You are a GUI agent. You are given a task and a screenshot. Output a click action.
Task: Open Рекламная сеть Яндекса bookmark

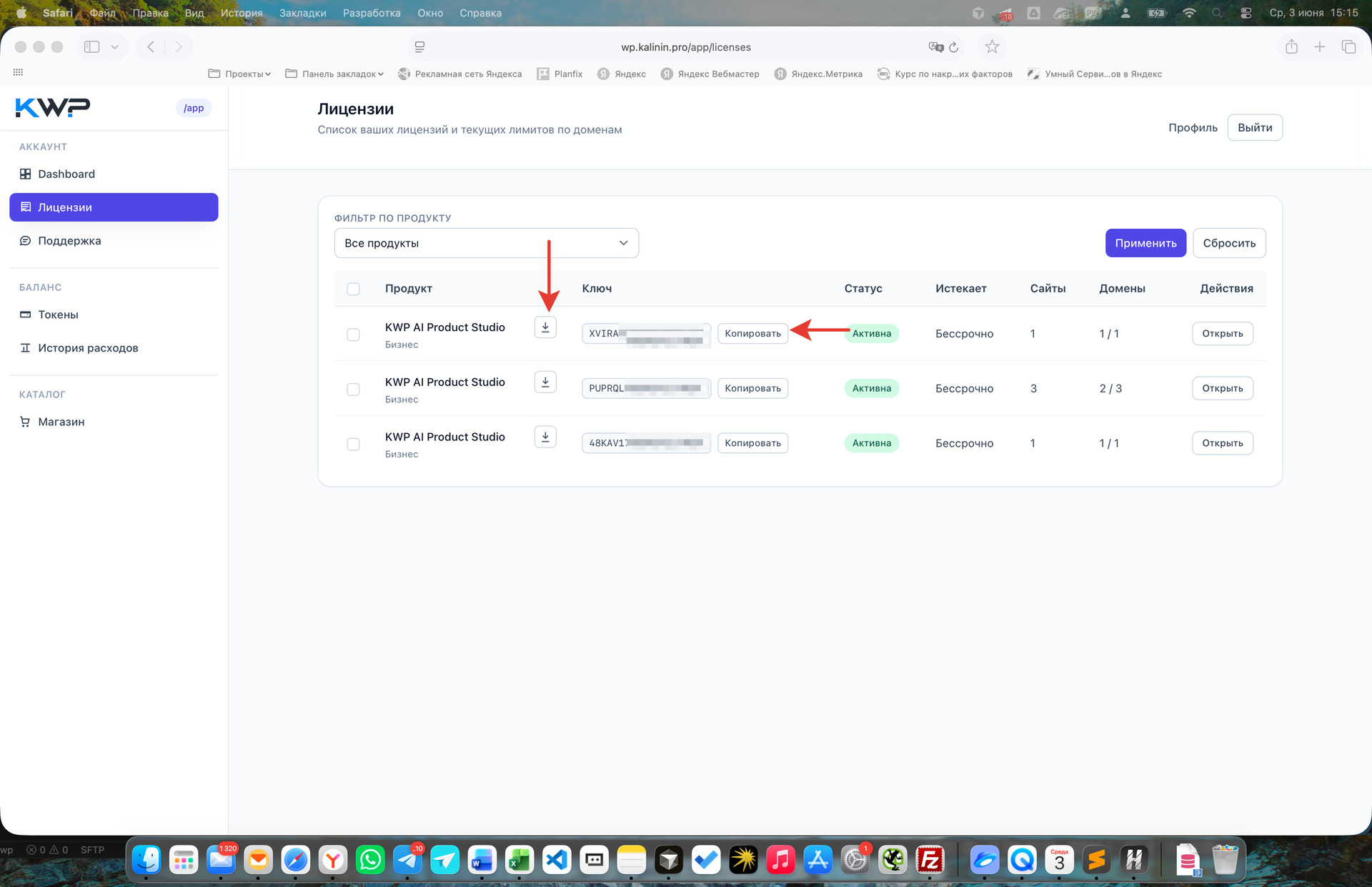click(x=460, y=74)
